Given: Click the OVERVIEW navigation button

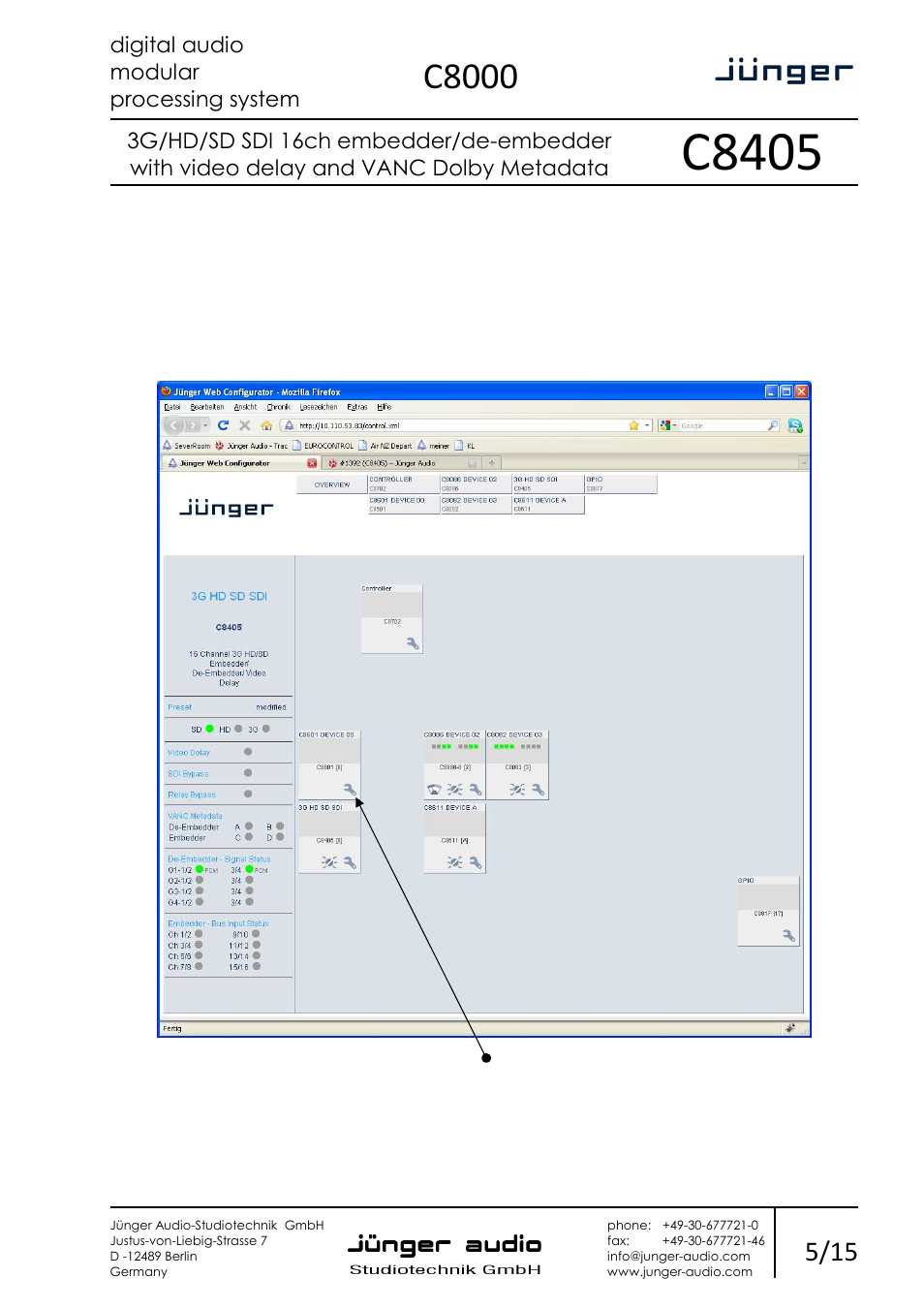Looking at the screenshot, I should point(332,484).
